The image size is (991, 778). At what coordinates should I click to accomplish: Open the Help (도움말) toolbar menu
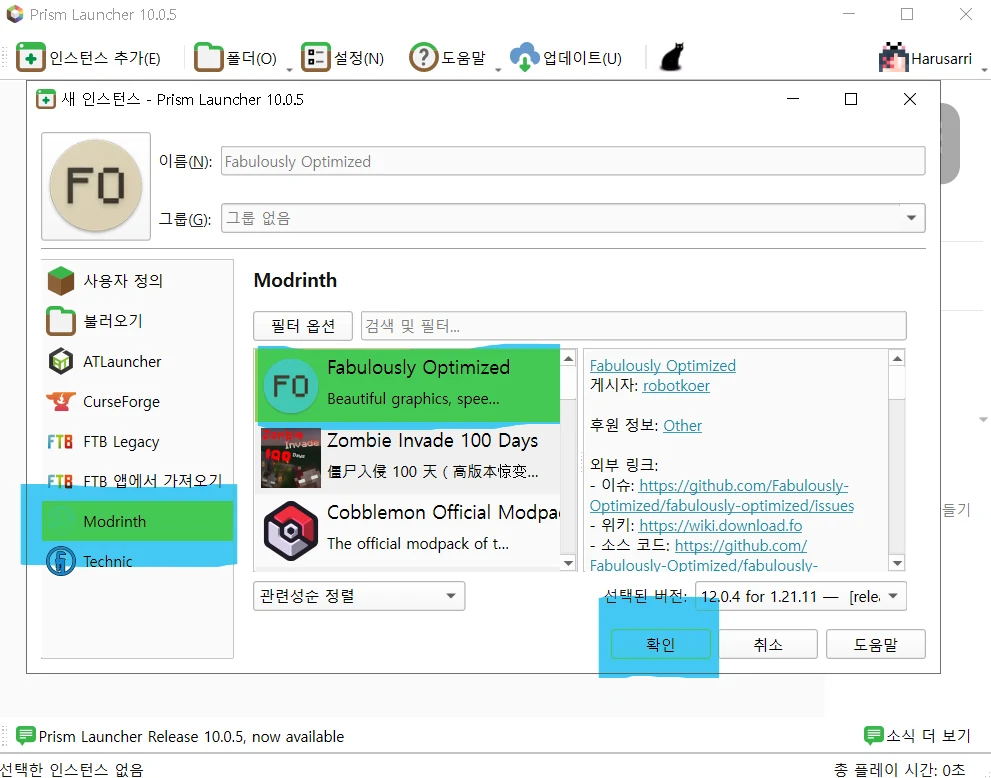[x=447, y=58]
